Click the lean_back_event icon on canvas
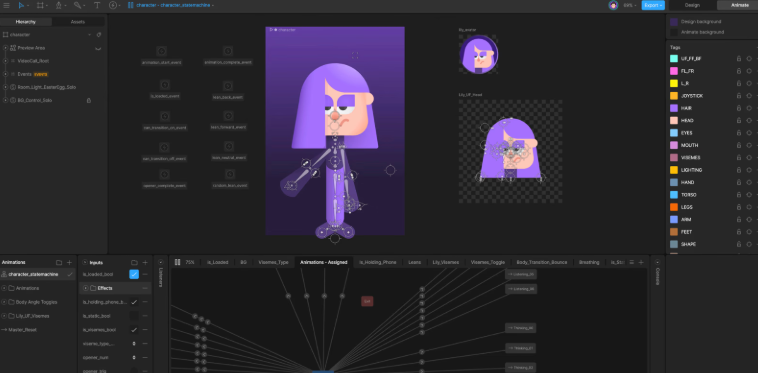This screenshot has width=758, height=373. pos(228,86)
